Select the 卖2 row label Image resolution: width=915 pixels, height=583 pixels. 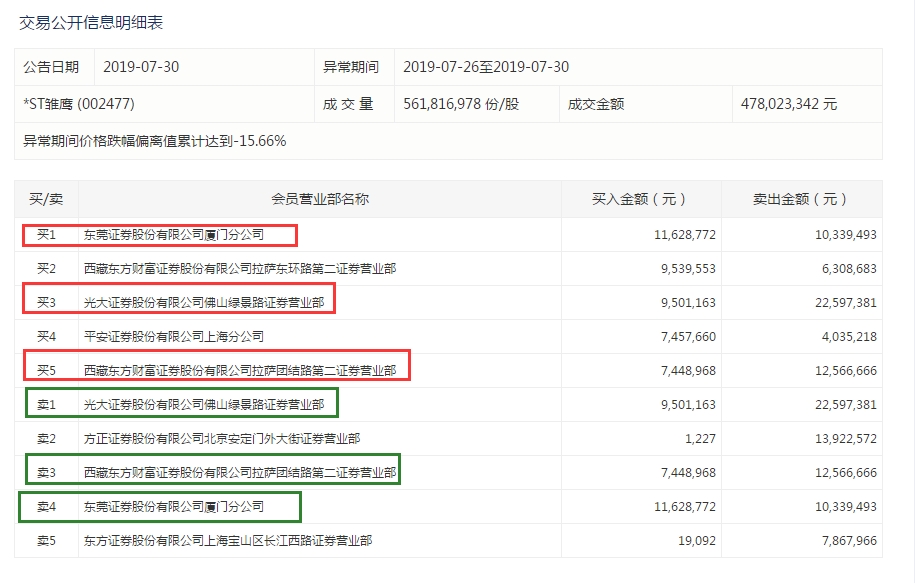click(46, 438)
